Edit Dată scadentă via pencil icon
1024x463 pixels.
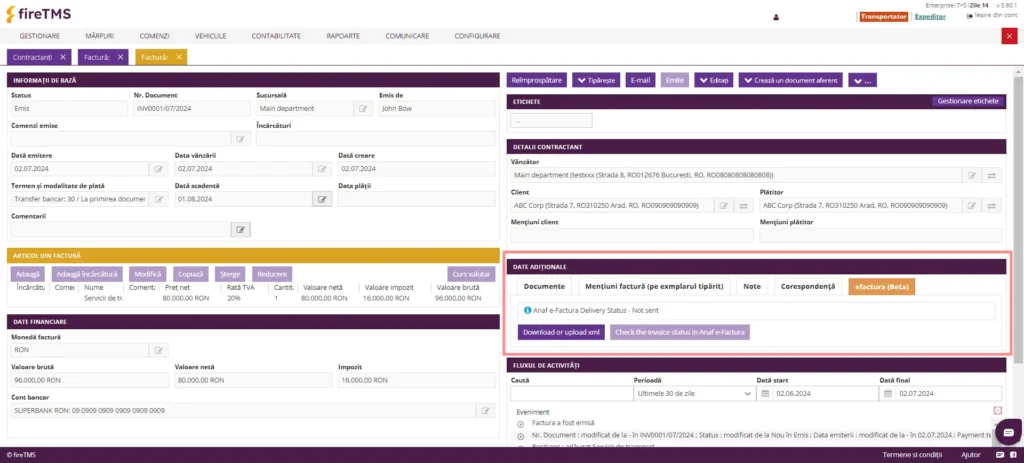(321, 199)
